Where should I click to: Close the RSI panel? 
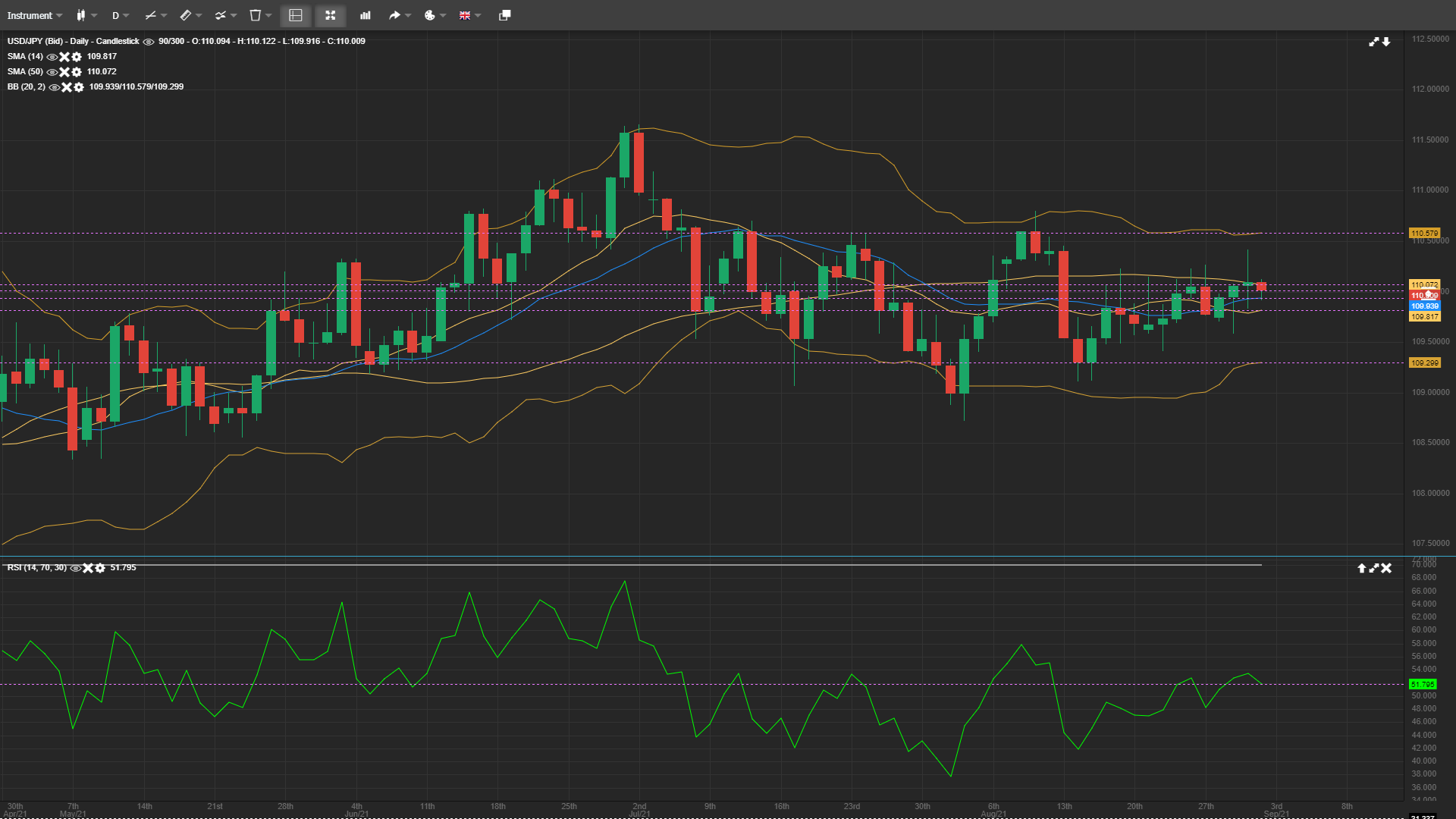click(x=1386, y=568)
